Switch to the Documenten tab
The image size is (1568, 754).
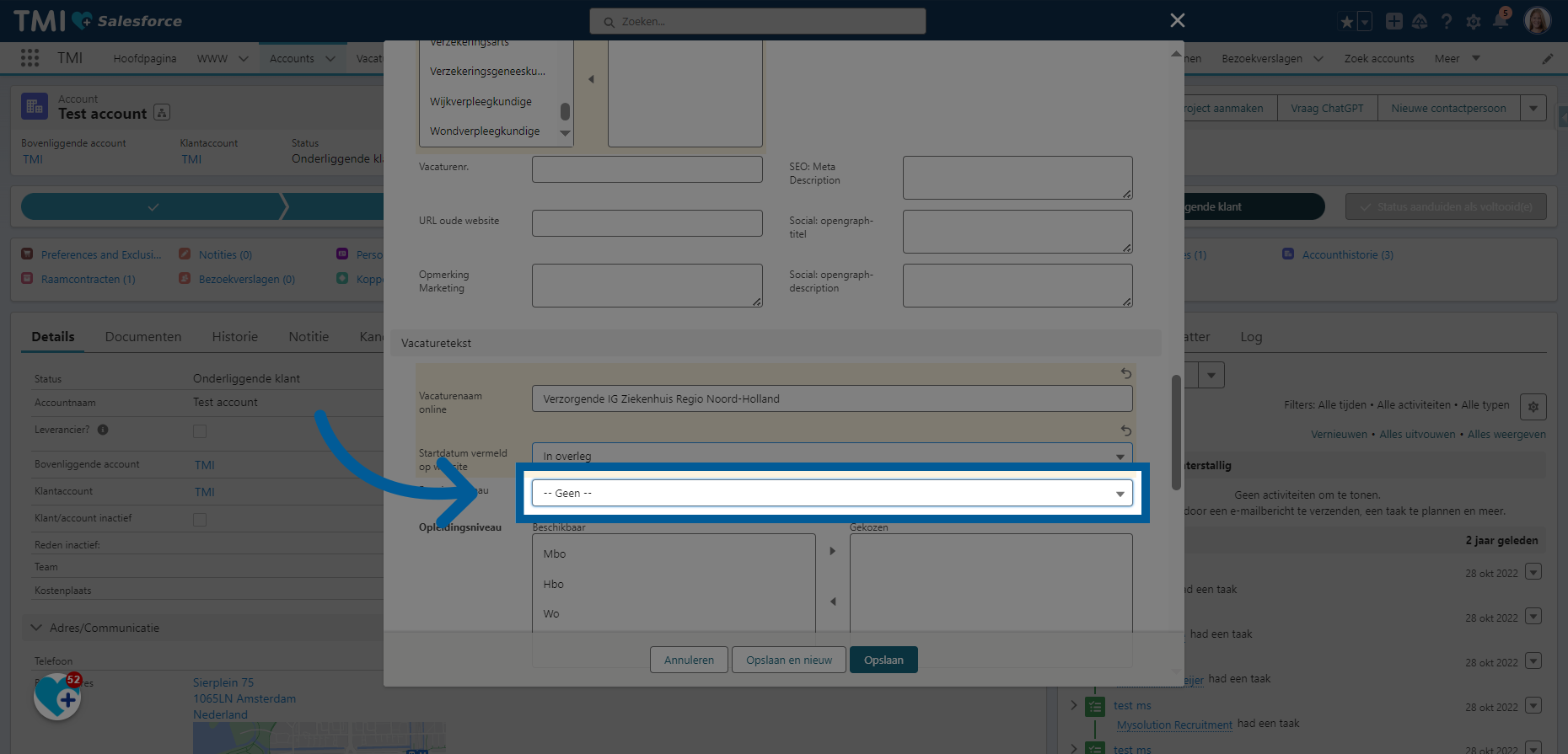(x=143, y=336)
